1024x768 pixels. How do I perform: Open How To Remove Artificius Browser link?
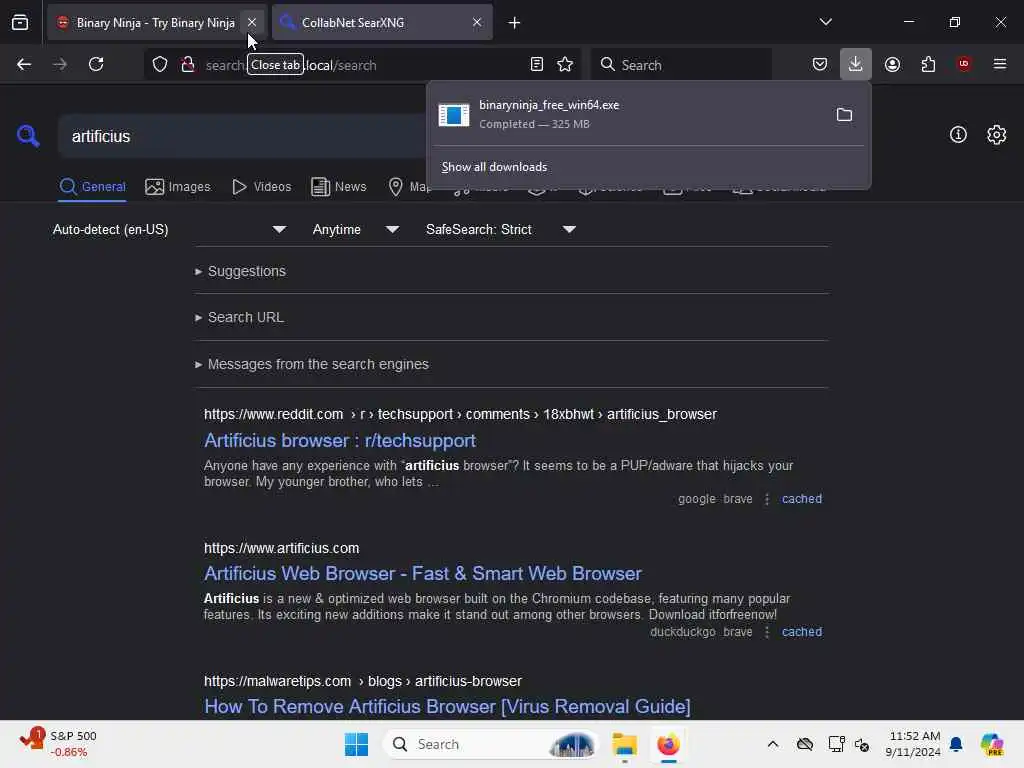(x=447, y=707)
